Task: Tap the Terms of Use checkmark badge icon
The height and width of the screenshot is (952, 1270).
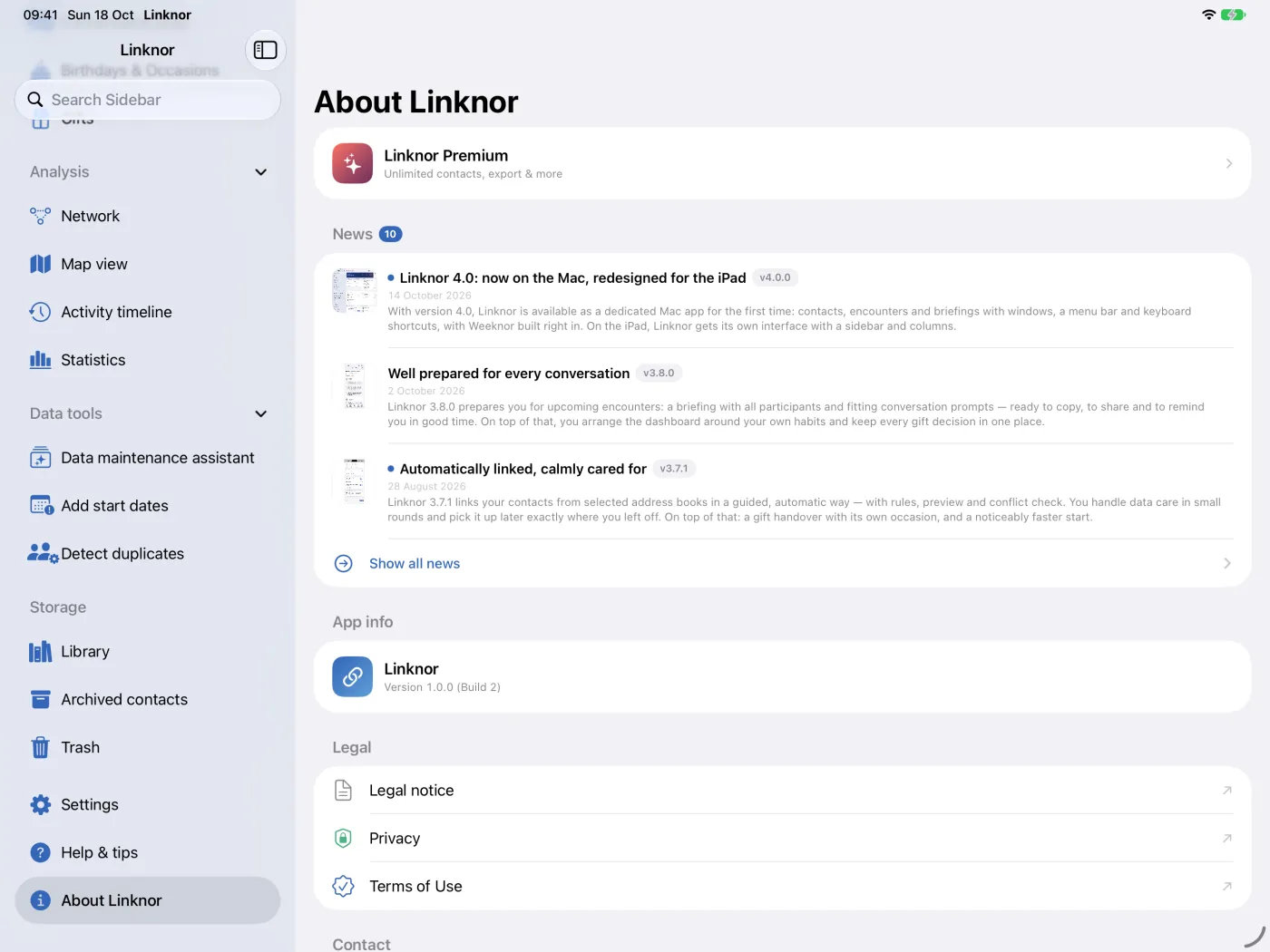Action: coord(343,887)
